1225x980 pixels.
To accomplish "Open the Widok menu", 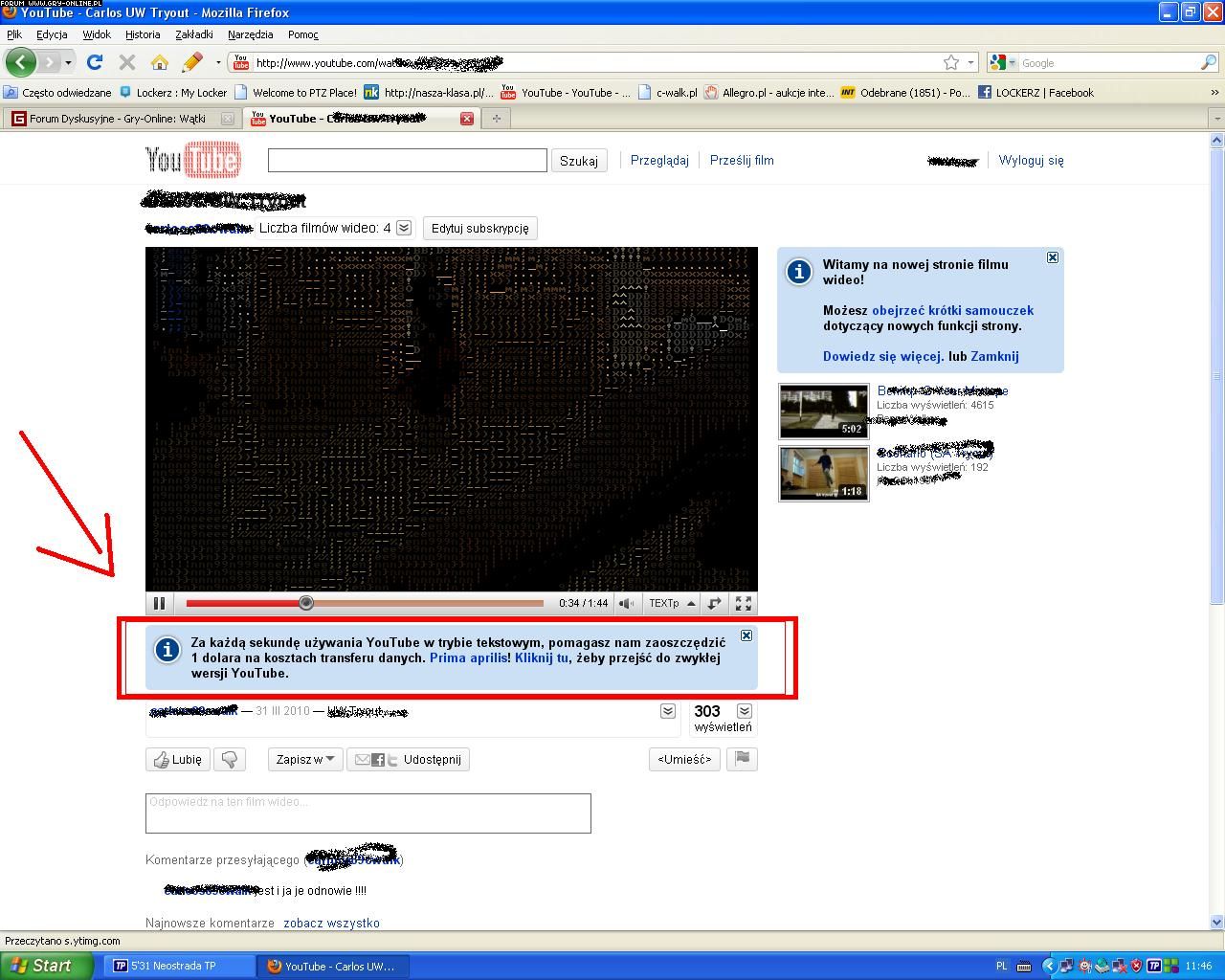I will (x=97, y=34).
